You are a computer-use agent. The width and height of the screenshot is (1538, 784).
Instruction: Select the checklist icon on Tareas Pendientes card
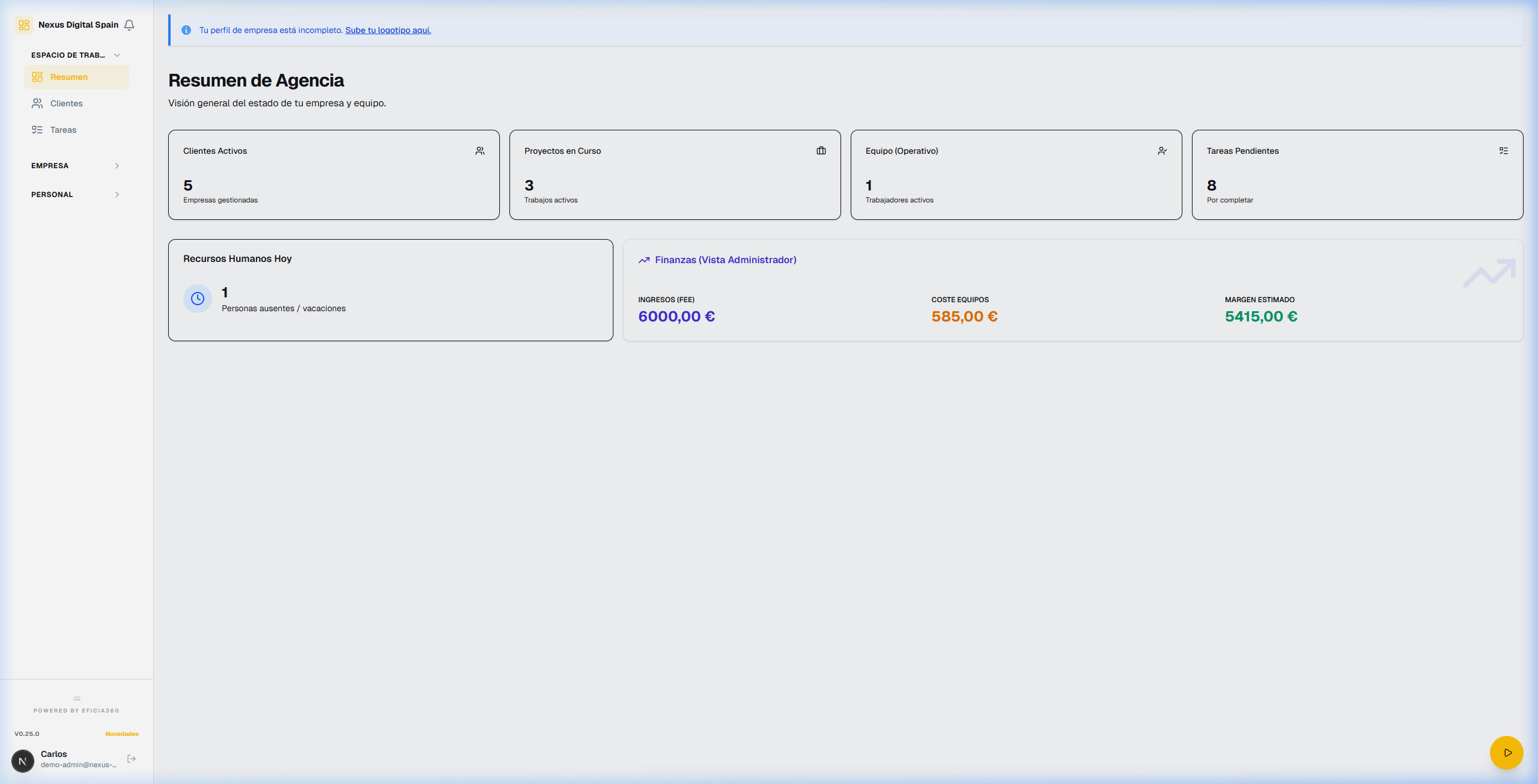coord(1503,150)
